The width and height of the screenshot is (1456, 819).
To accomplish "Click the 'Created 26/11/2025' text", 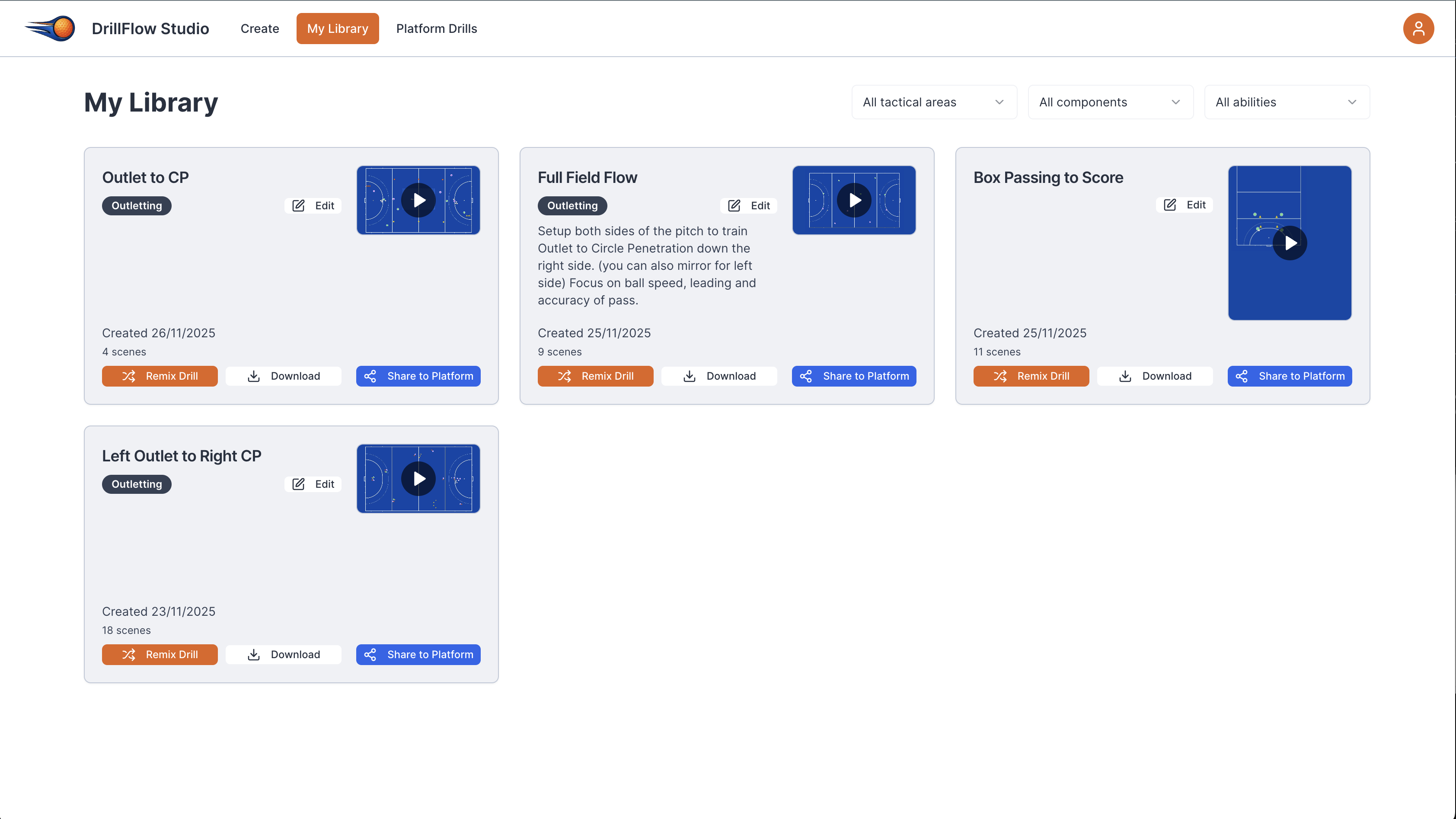I will [x=158, y=333].
